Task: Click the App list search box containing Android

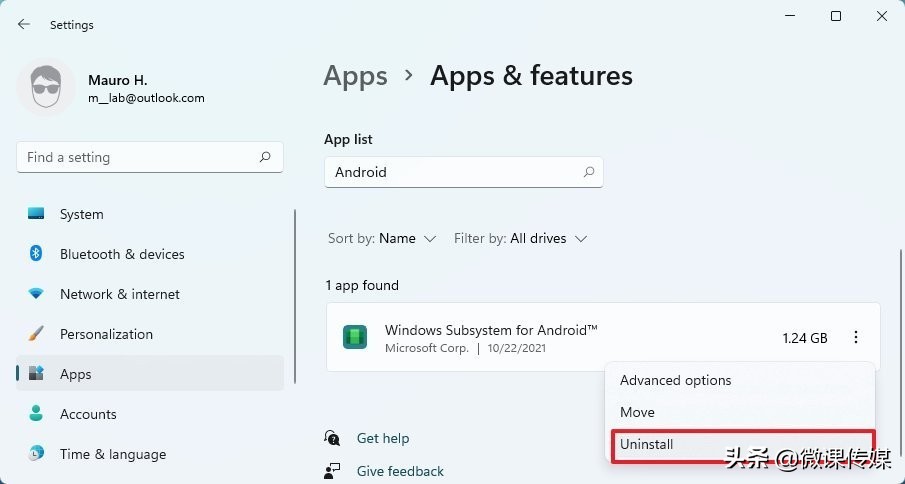Action: click(464, 172)
